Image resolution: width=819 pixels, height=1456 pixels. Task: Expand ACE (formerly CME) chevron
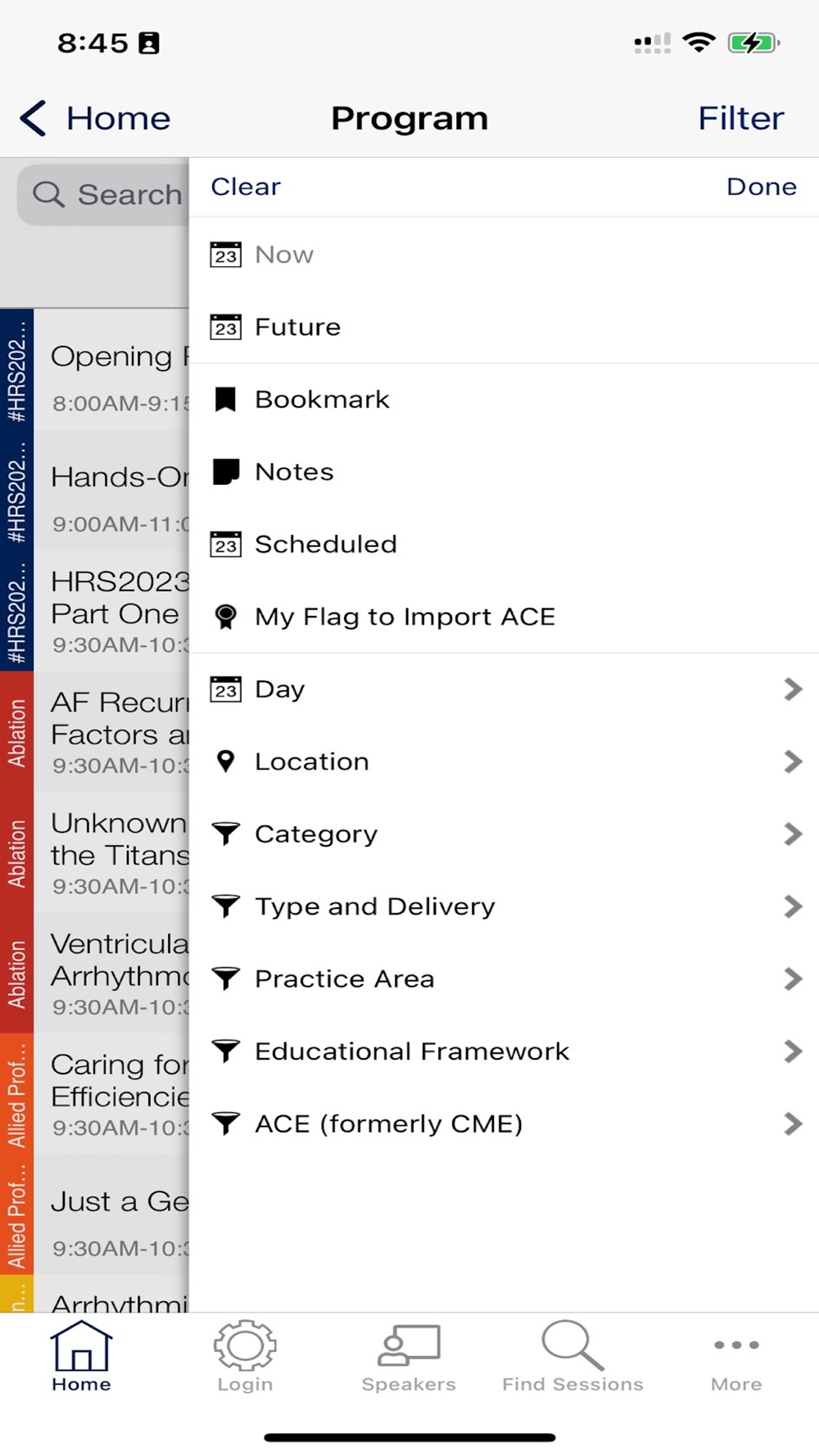[x=792, y=1124]
